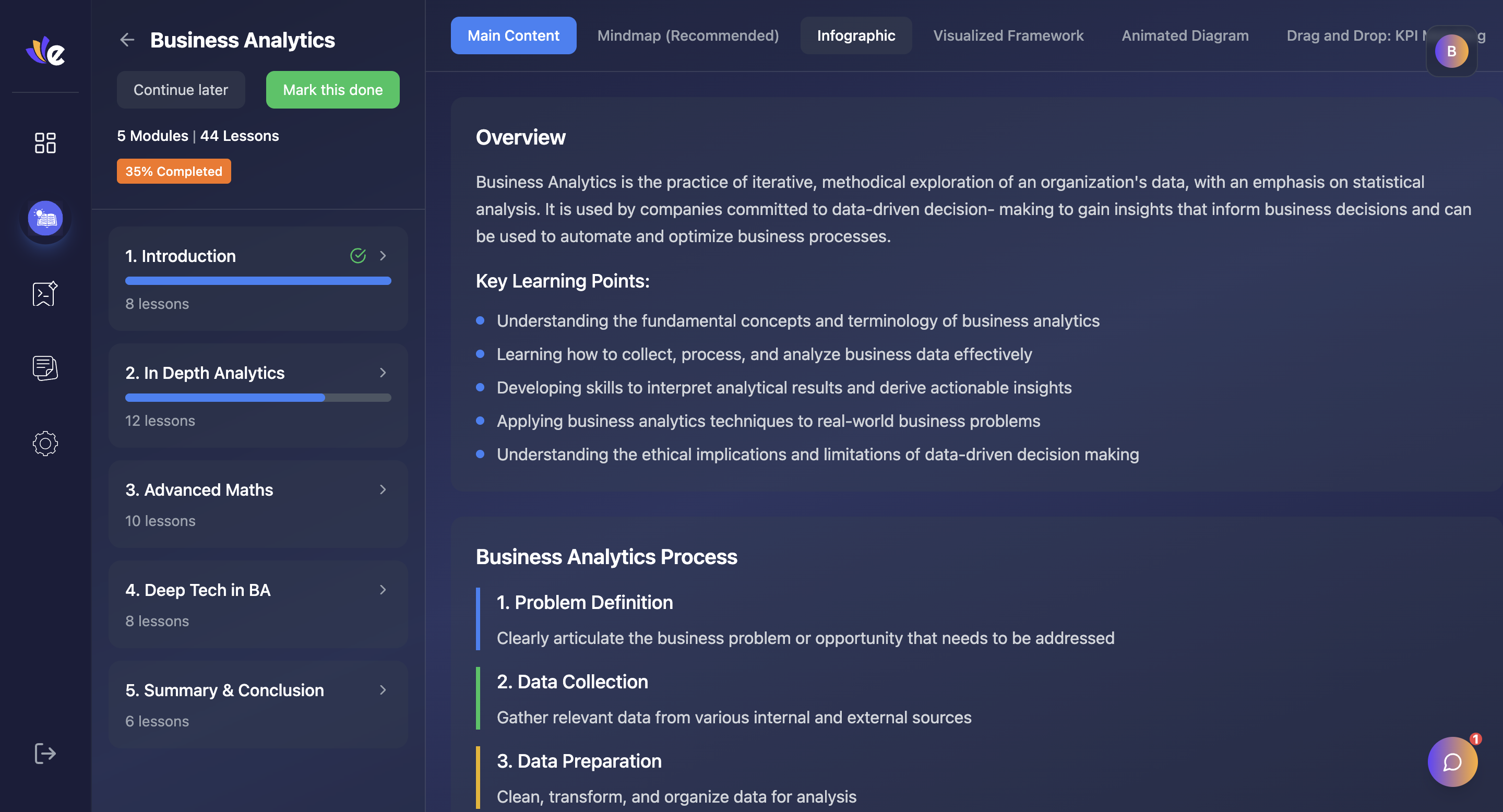Switch to the Infographic tab

click(855, 35)
